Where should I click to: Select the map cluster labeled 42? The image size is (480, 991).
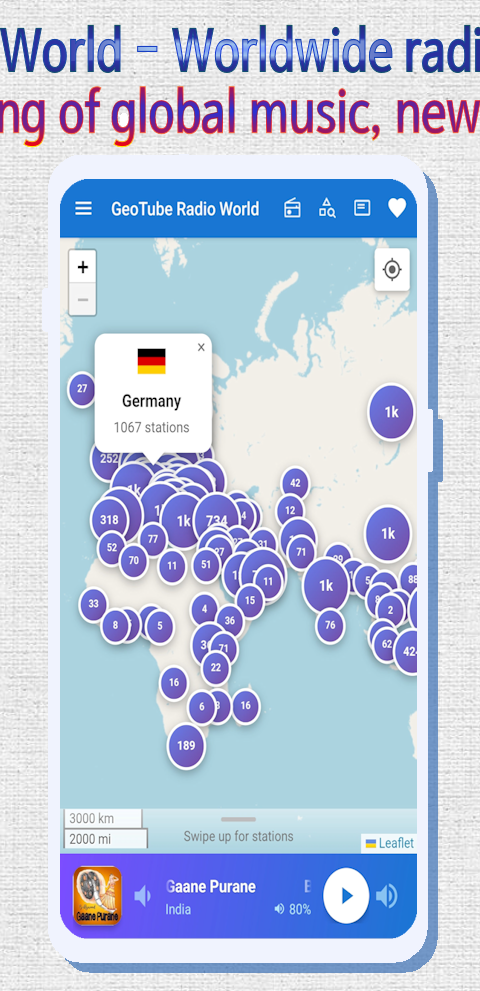click(x=295, y=483)
